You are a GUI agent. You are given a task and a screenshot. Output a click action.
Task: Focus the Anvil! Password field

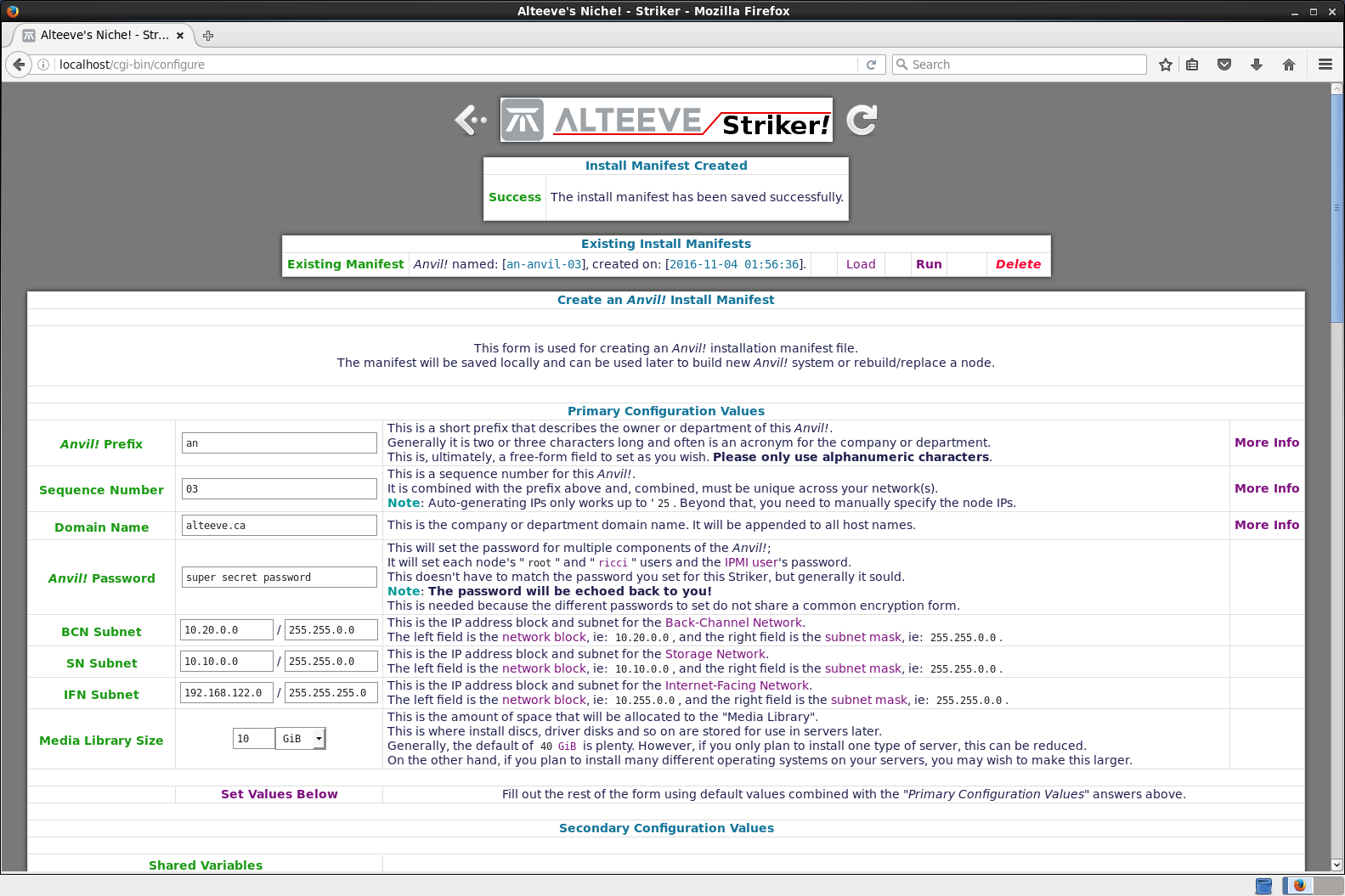pos(280,578)
